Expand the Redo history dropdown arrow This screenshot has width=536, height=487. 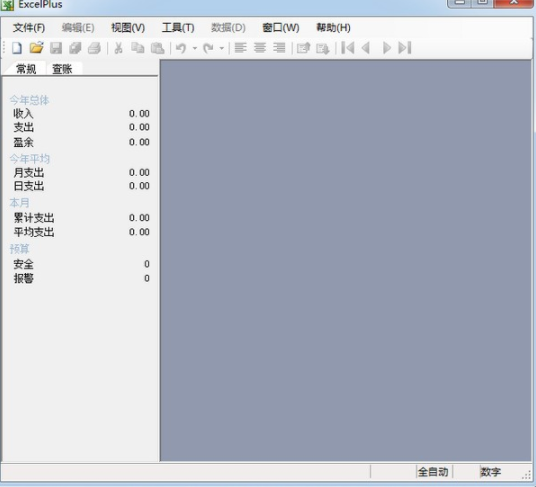point(222,48)
